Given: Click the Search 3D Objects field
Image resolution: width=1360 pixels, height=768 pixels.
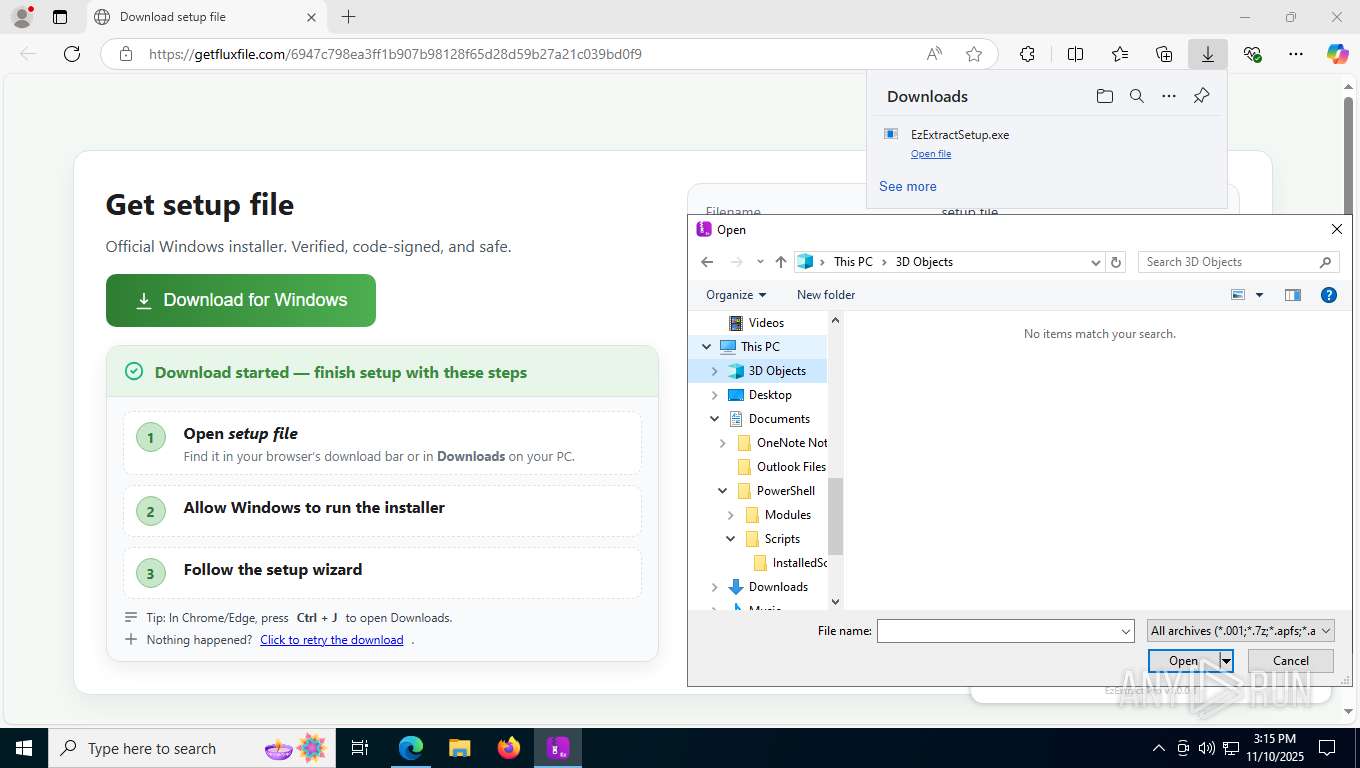Looking at the screenshot, I should (x=1238, y=262).
